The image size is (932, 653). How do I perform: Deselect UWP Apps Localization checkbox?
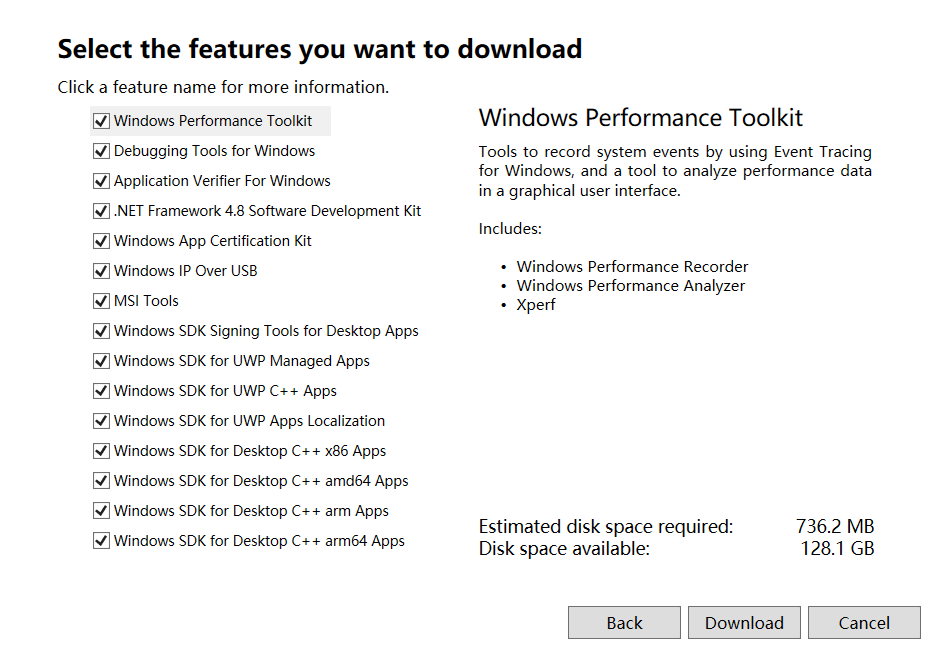101,422
